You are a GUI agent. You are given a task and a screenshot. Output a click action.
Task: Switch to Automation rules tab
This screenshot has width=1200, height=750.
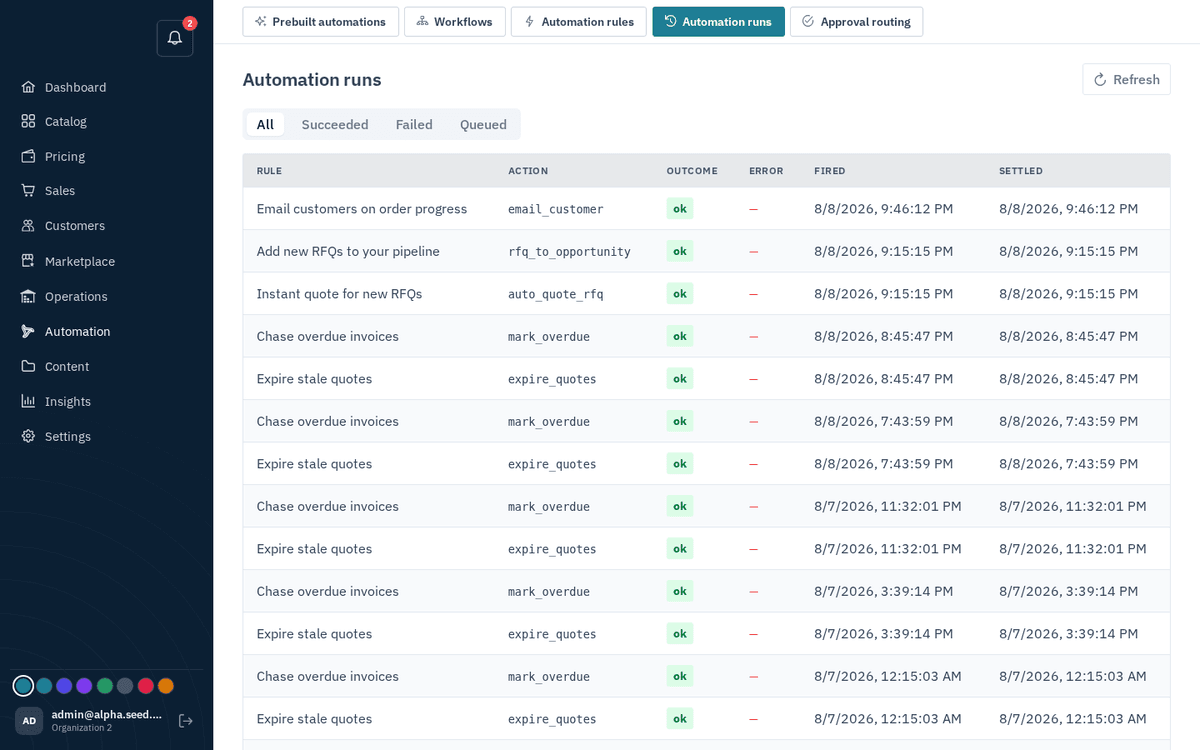pos(579,22)
